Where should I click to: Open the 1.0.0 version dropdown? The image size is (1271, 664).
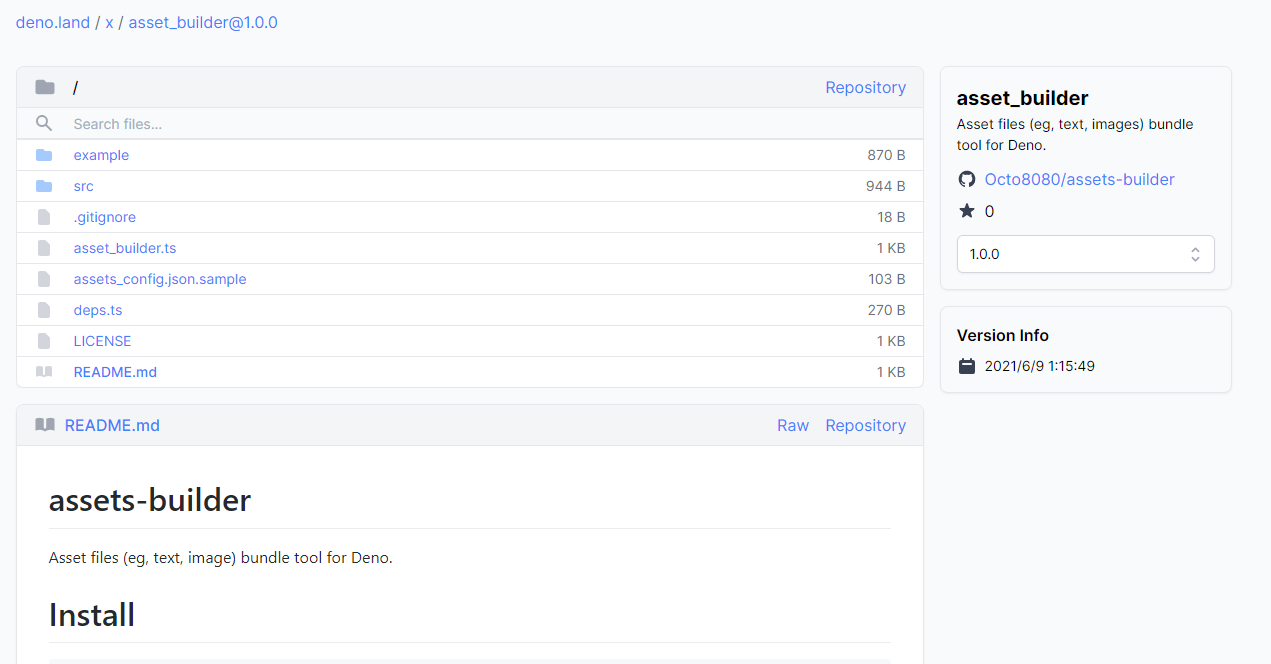click(x=1085, y=254)
